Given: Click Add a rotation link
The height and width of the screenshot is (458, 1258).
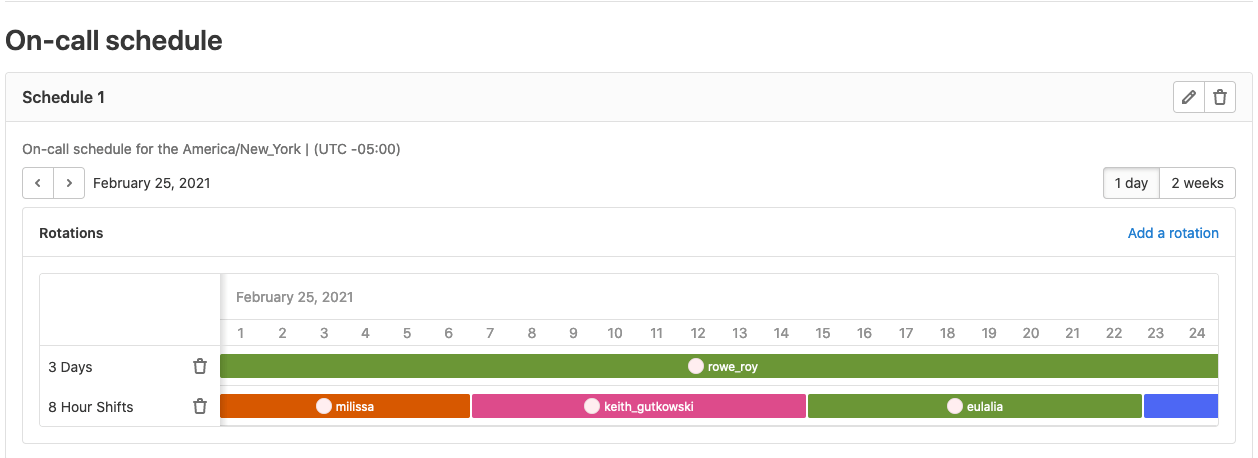Looking at the screenshot, I should (1173, 233).
